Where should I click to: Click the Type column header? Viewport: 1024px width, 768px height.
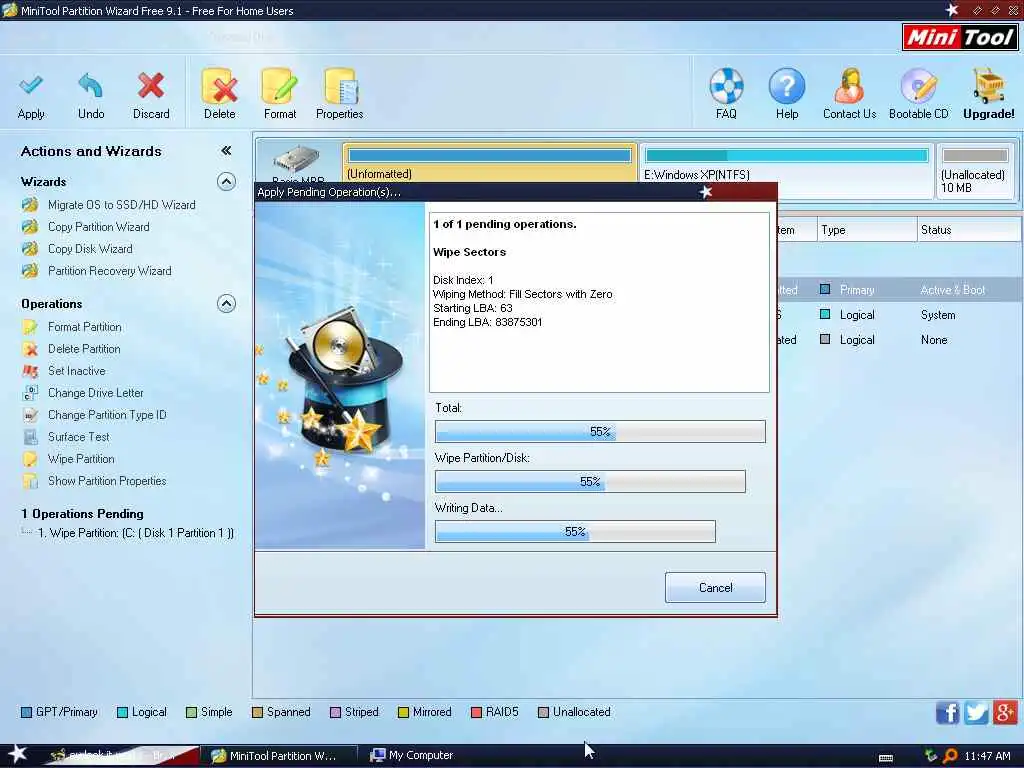pyautogui.click(x=867, y=230)
